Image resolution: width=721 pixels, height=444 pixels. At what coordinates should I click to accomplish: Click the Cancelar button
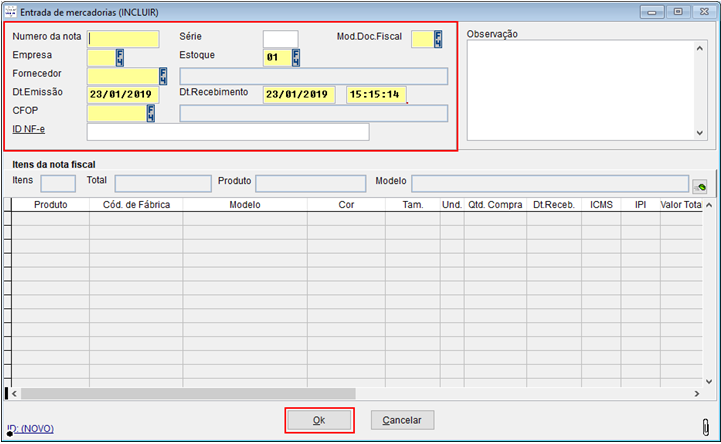tap(402, 420)
